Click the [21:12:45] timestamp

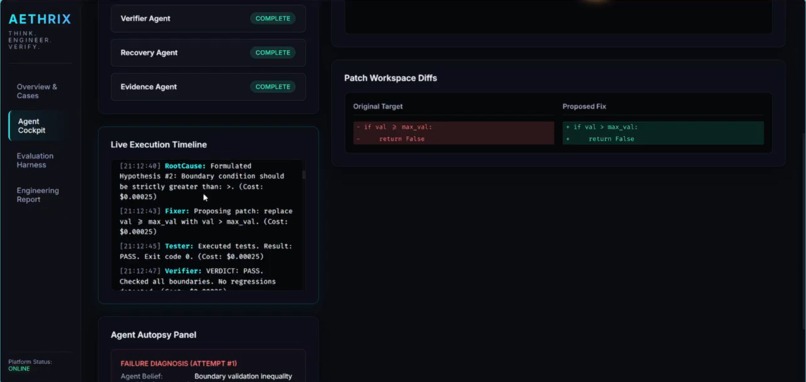[x=140, y=246]
